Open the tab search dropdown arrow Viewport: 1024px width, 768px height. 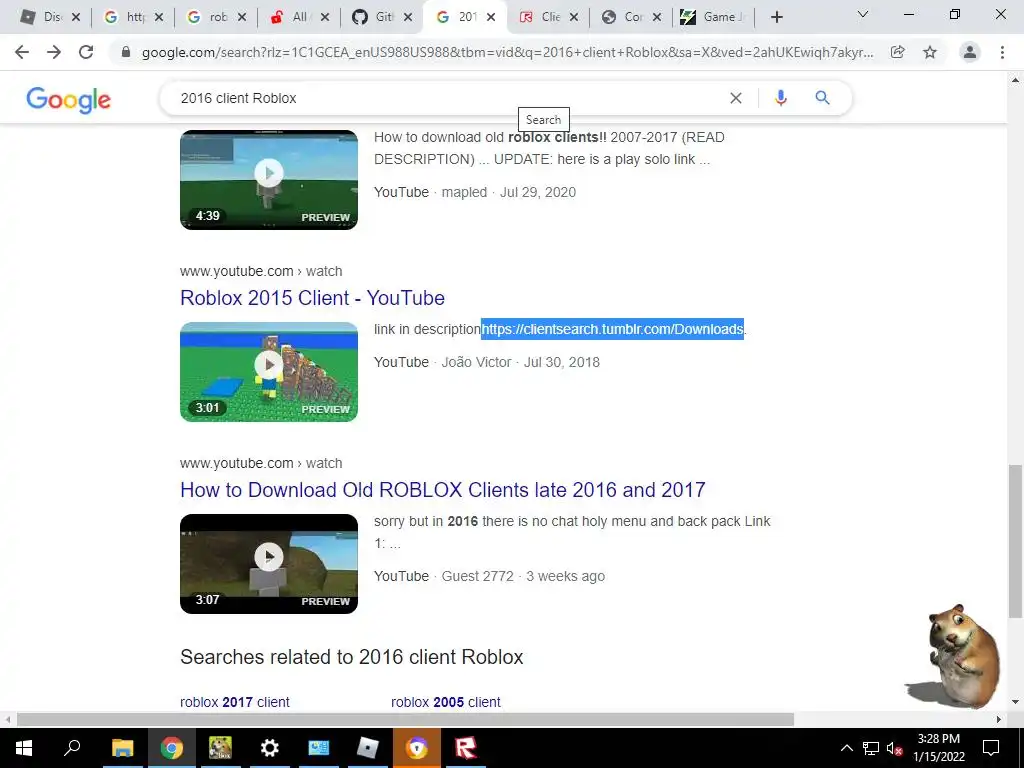863,14
